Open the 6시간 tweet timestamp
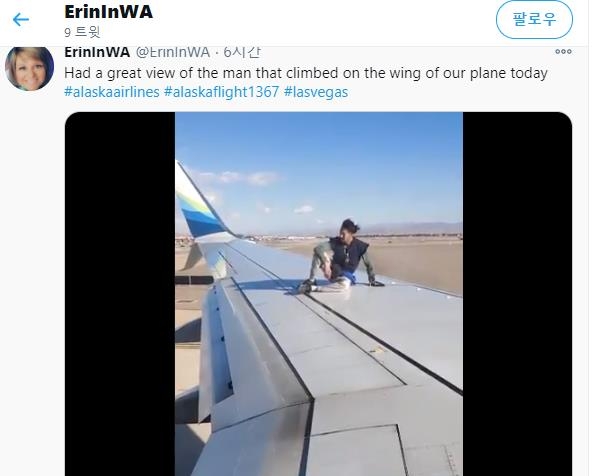This screenshot has width=612, height=476. [x=241, y=52]
